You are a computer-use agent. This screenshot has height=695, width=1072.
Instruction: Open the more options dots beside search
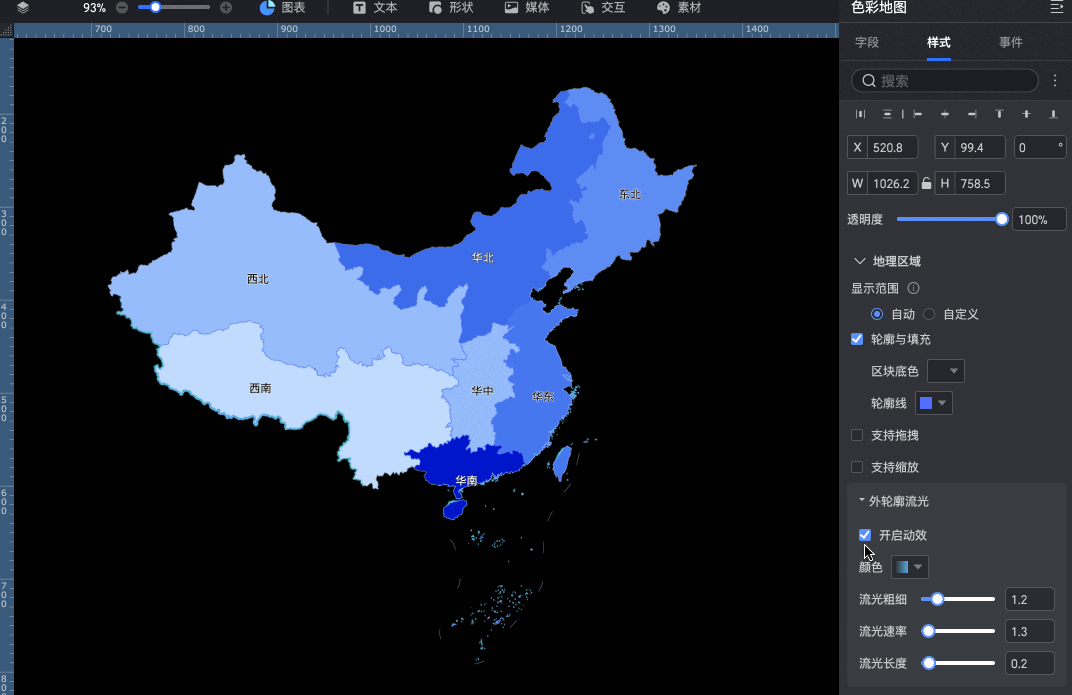tap(1055, 81)
